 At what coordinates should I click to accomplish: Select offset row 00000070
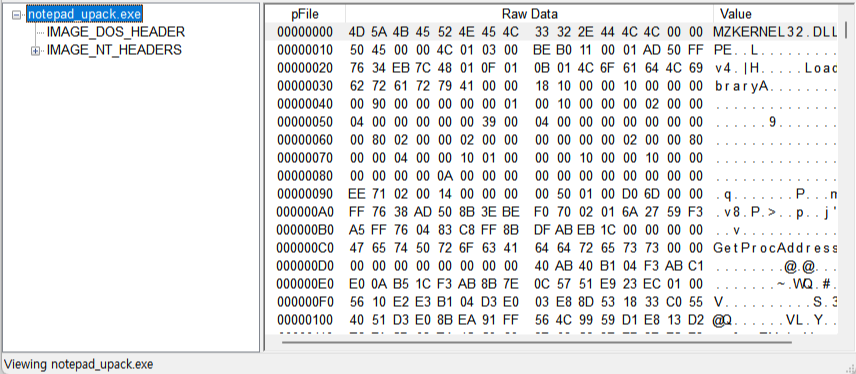click(551, 158)
